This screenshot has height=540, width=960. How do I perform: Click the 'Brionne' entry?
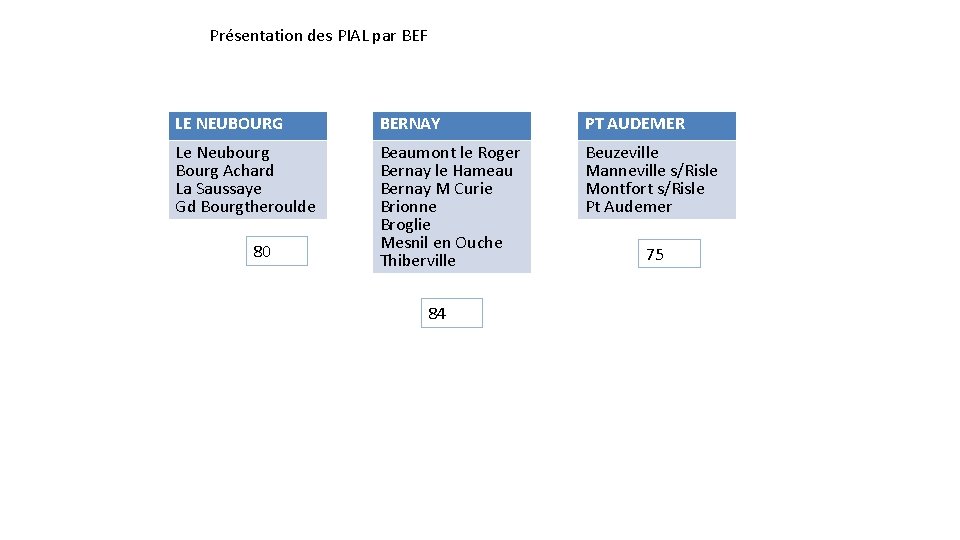click(408, 207)
